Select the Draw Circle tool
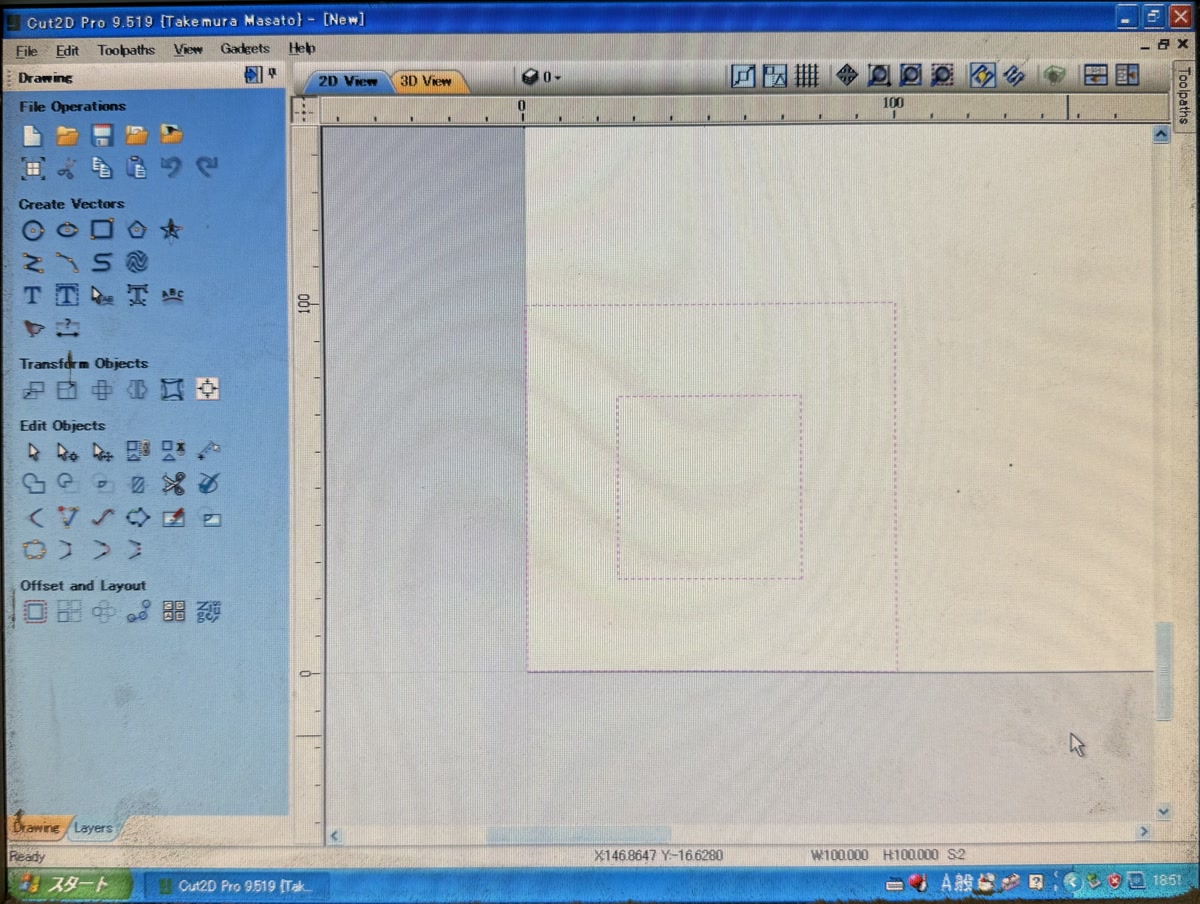1200x904 pixels. [33, 231]
